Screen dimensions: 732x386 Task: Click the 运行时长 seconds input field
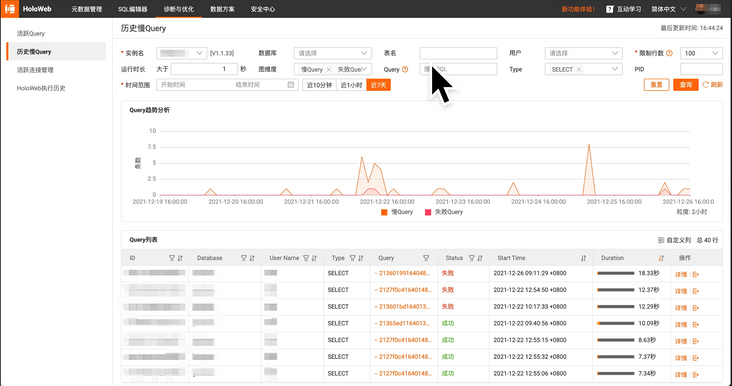click(x=204, y=69)
